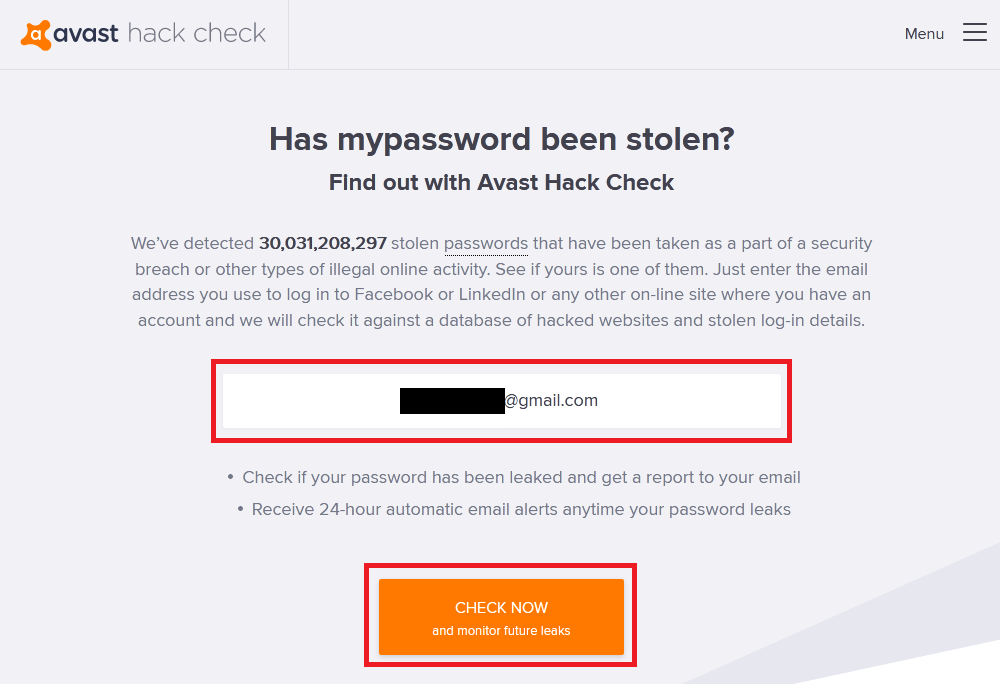
Task: Click the dotted-underlined "passwords" term
Action: [x=486, y=243]
